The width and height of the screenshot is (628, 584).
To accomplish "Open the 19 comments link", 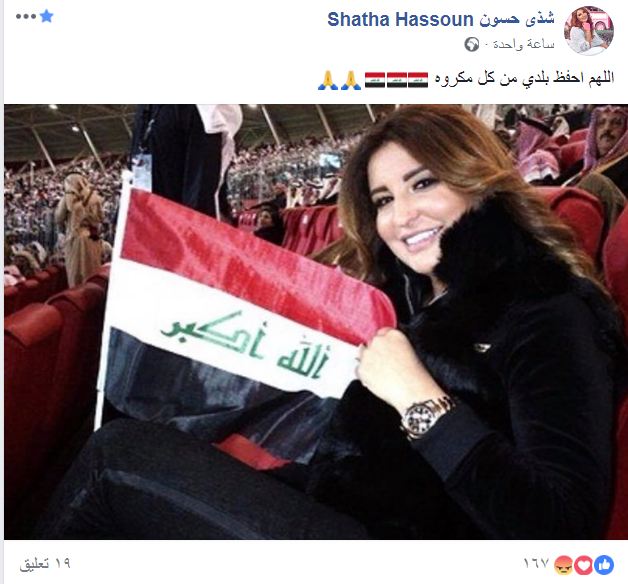I will click(45, 564).
